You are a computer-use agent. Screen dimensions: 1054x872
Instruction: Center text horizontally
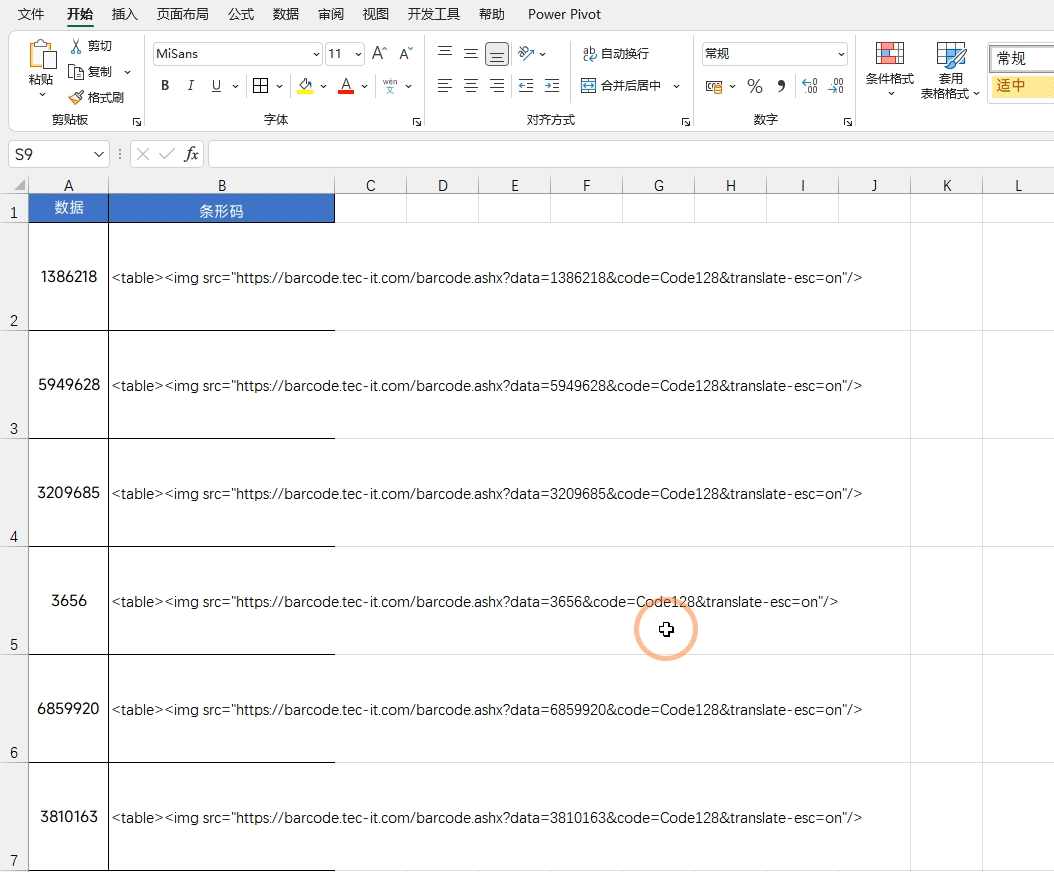tap(471, 85)
